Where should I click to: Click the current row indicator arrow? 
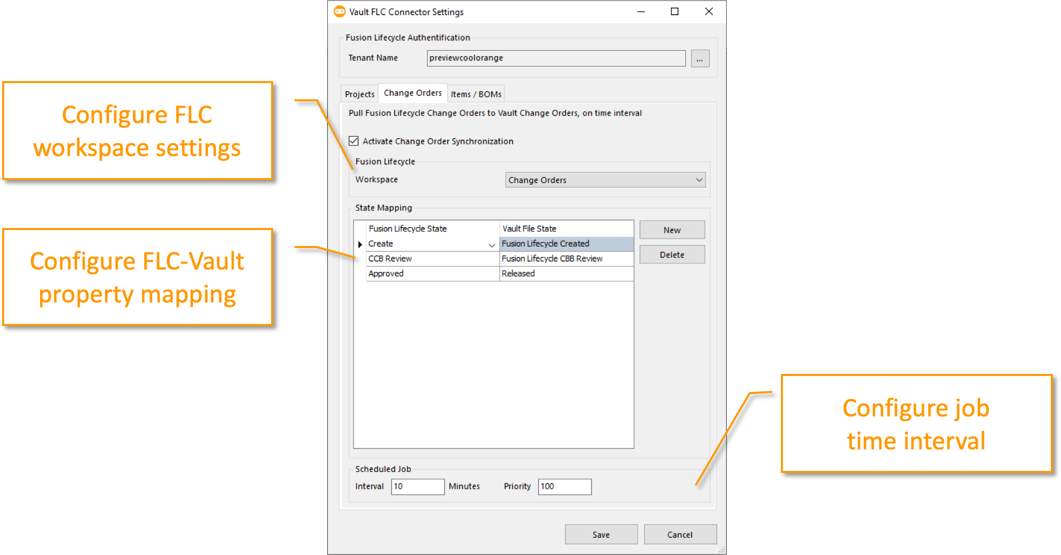pos(360,244)
